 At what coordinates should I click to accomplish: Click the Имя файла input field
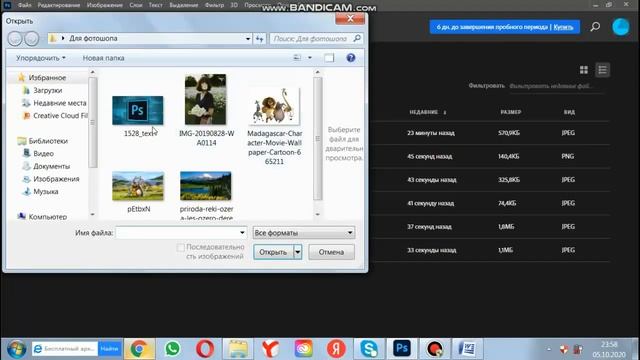(177, 233)
